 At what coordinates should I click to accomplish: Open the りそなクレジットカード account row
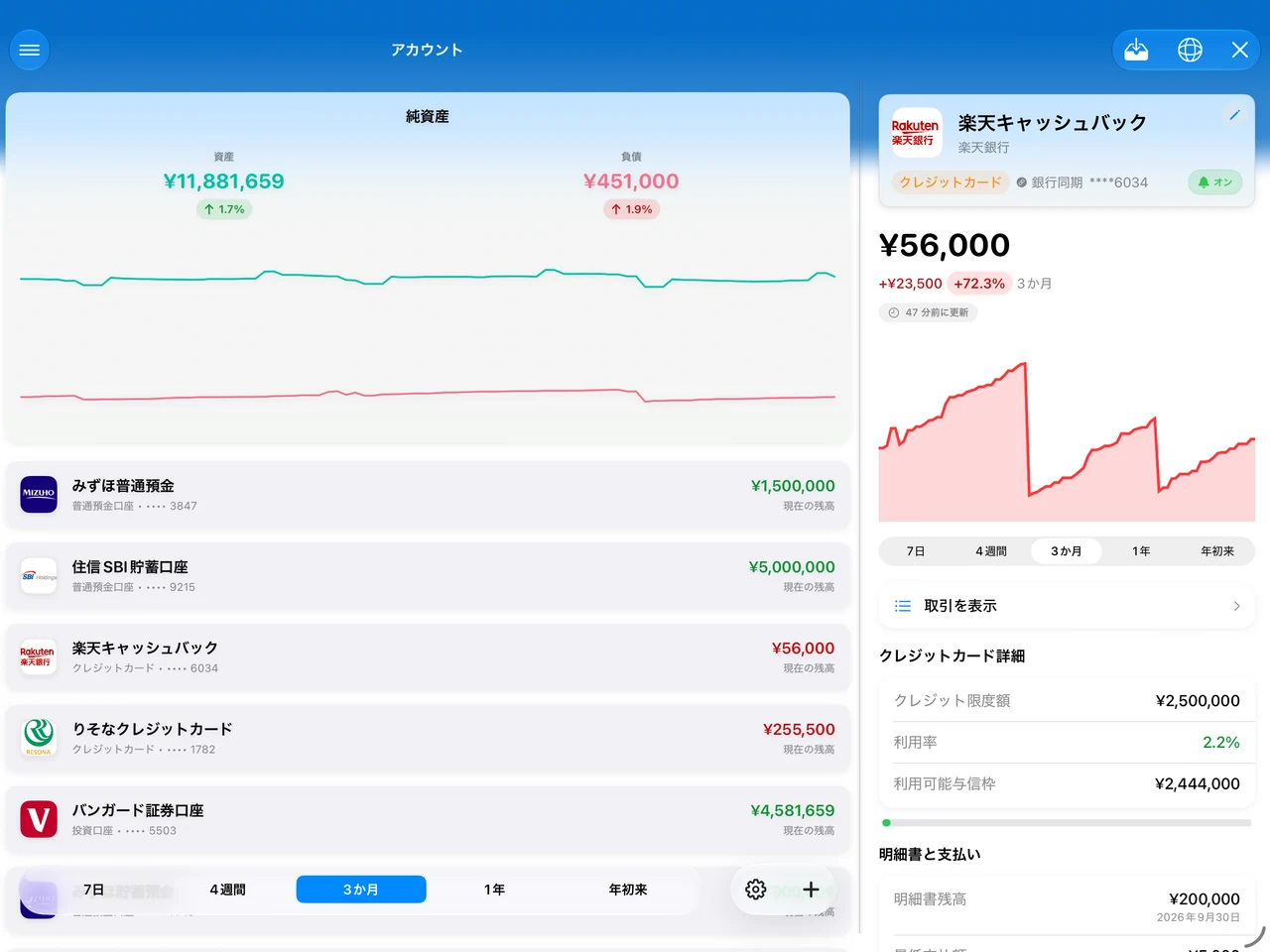tap(428, 738)
